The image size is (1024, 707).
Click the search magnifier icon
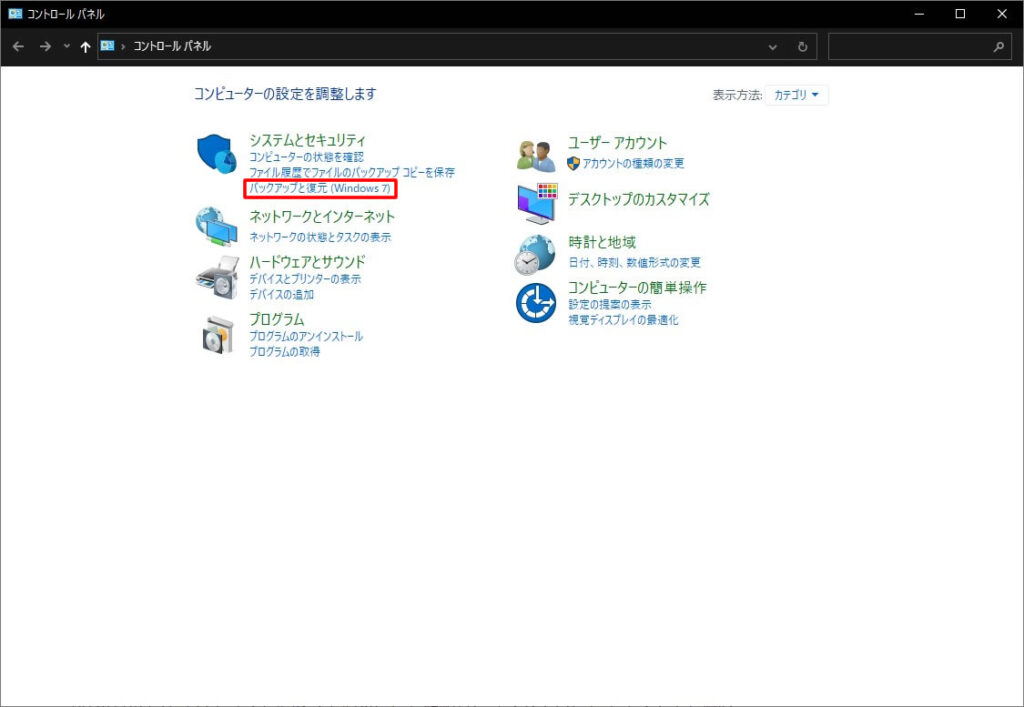pyautogui.click(x=999, y=47)
